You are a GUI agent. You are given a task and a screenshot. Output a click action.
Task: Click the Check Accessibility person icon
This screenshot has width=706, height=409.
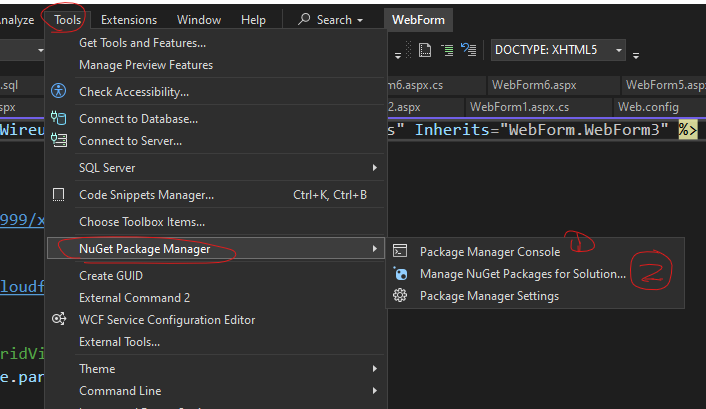pyautogui.click(x=59, y=91)
